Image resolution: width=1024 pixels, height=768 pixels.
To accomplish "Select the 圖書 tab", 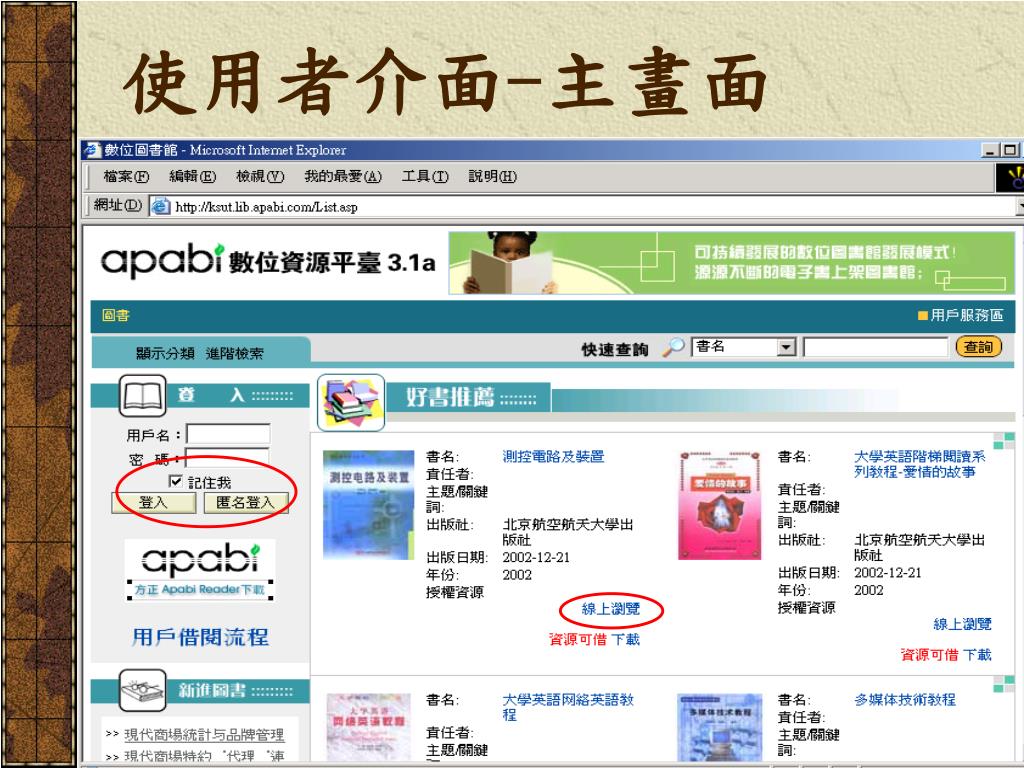I will tap(116, 315).
